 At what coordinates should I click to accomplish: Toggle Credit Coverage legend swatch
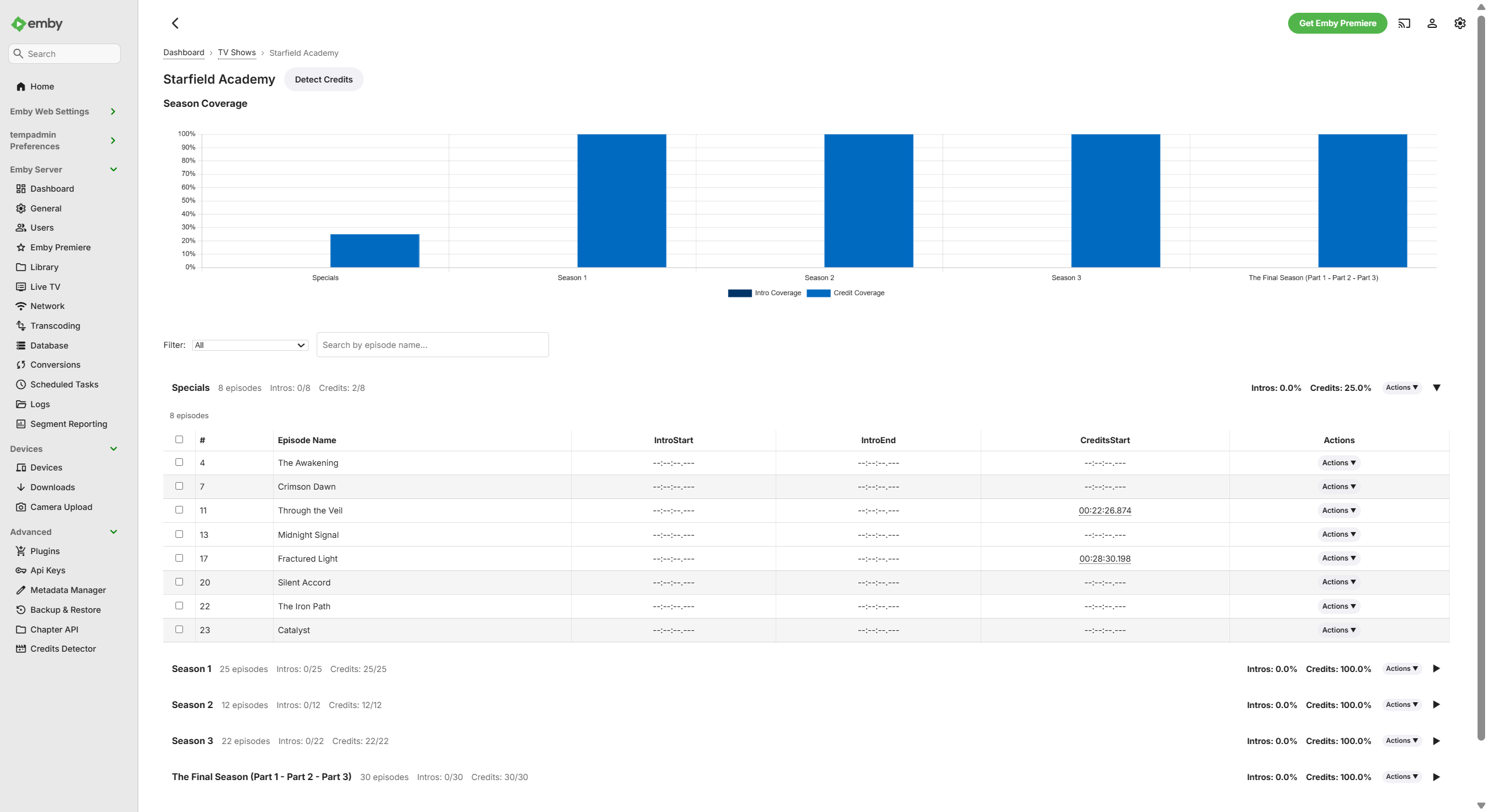click(x=818, y=293)
